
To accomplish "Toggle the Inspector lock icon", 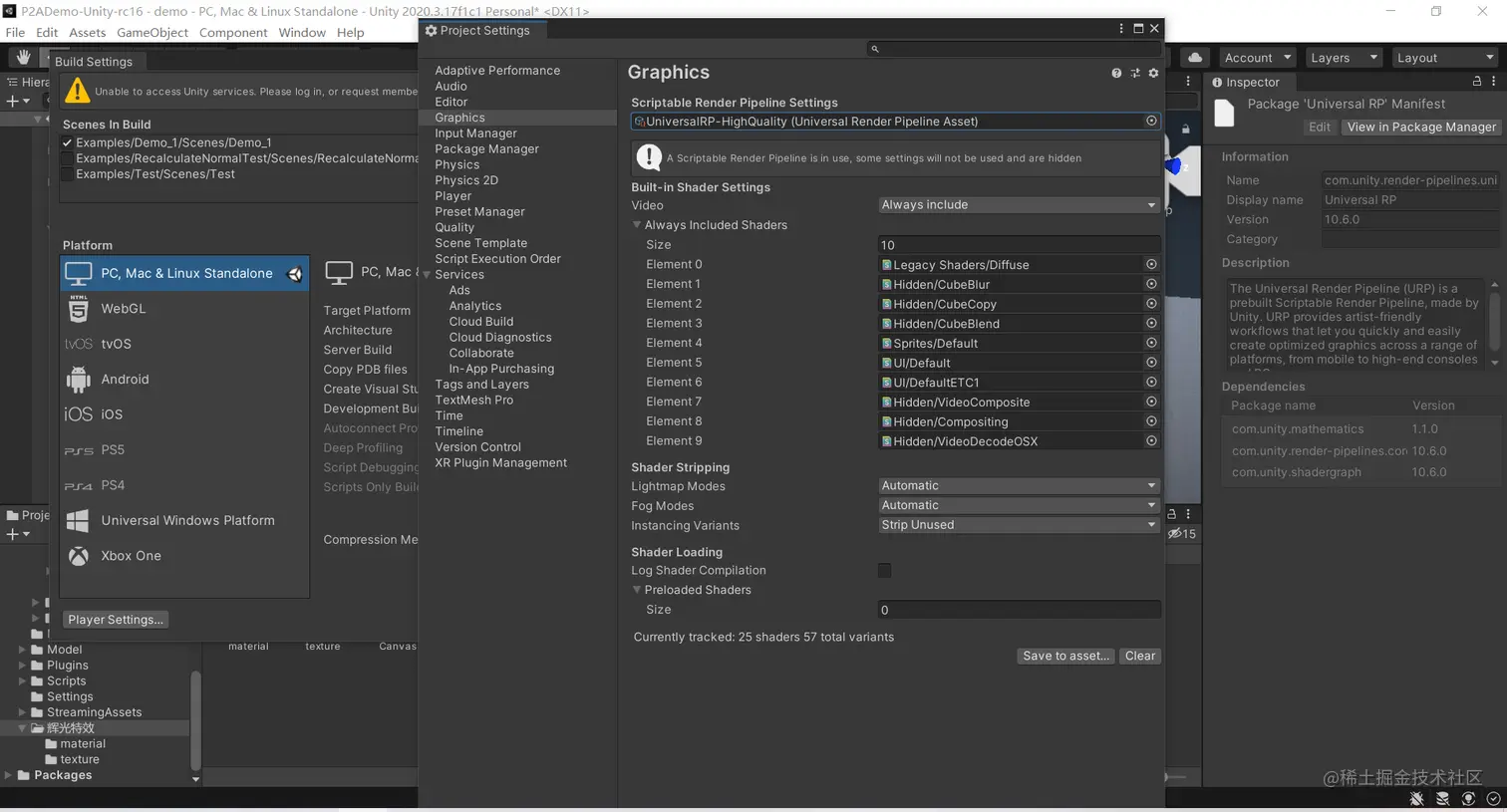I will (x=1477, y=82).
